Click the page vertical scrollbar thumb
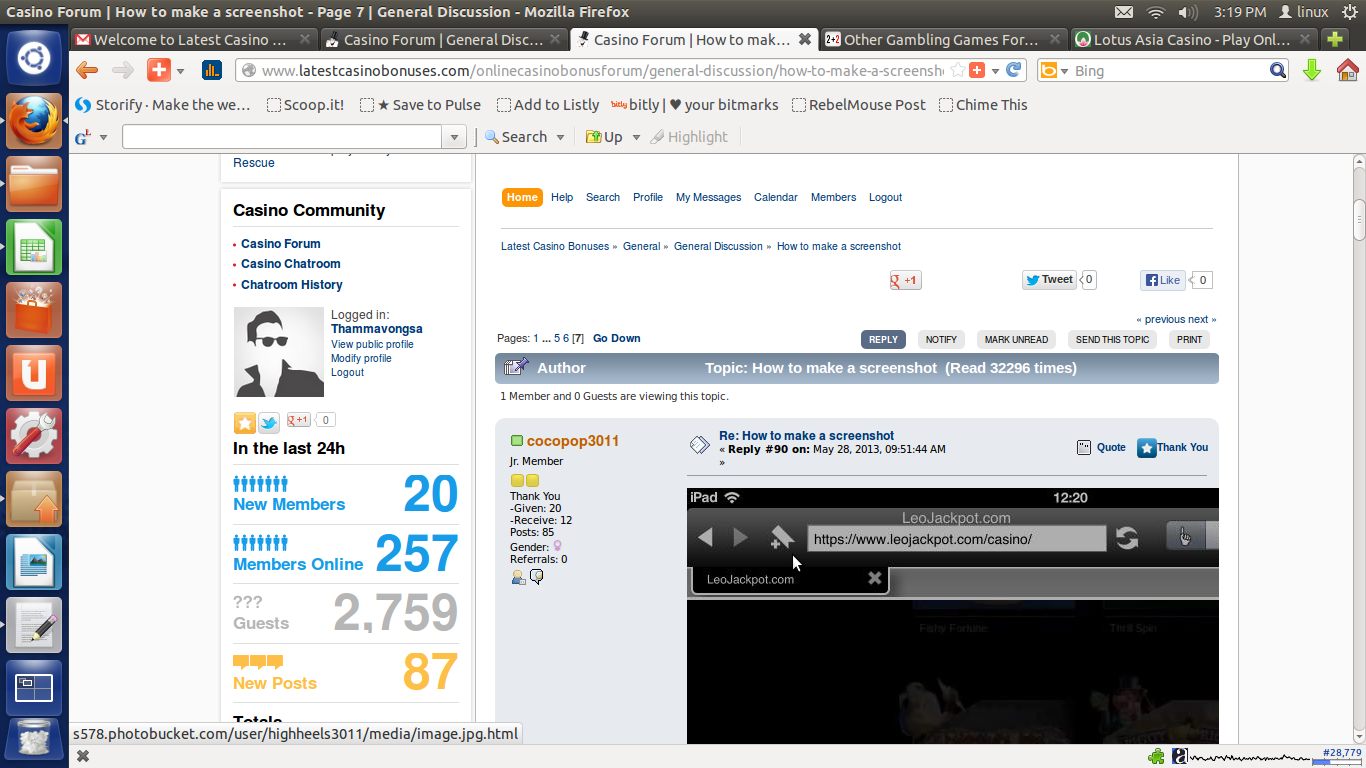 [x=1359, y=219]
